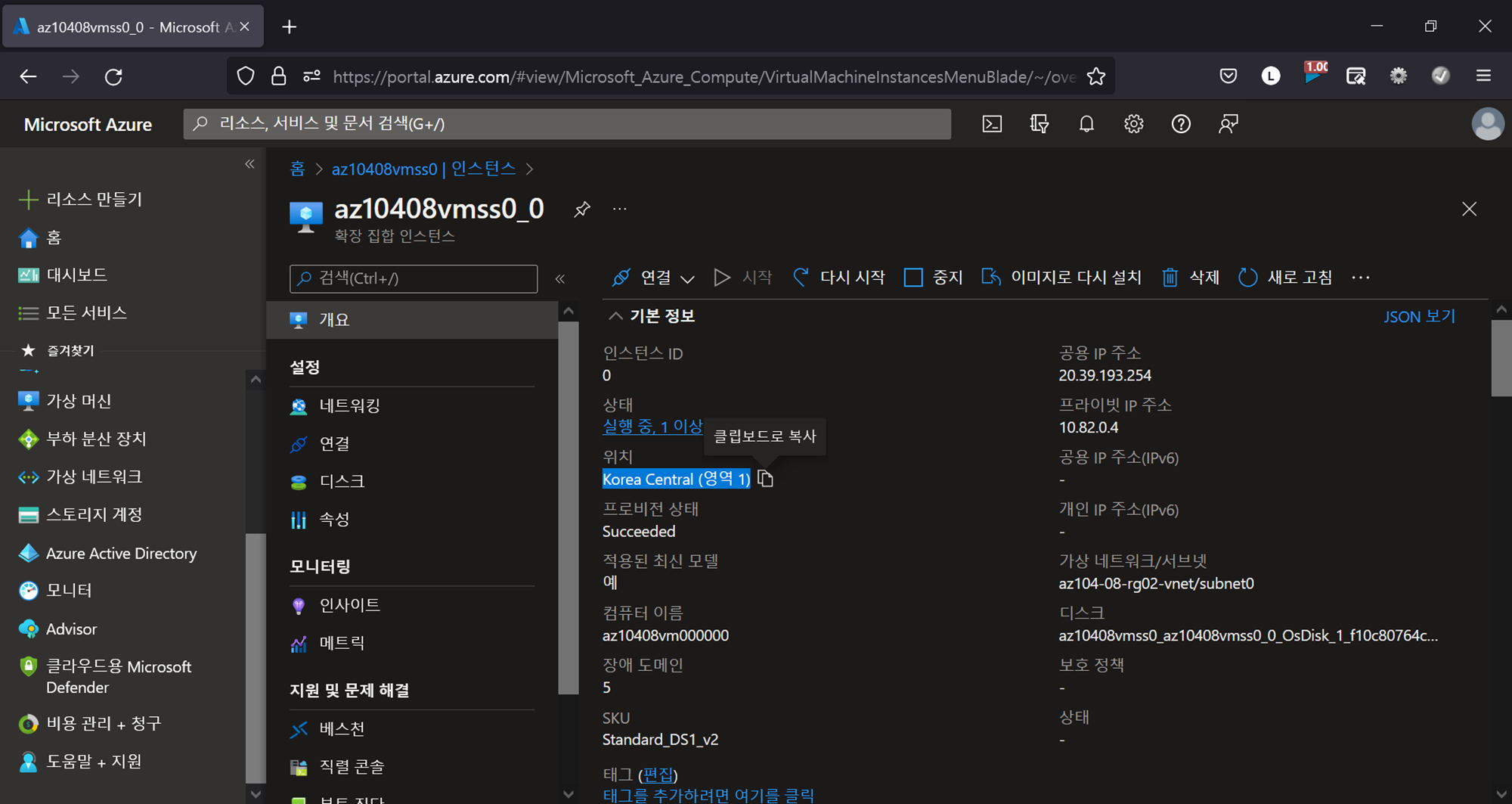
Task: Open more commands ellipsis in toolbar
Action: point(1361,278)
